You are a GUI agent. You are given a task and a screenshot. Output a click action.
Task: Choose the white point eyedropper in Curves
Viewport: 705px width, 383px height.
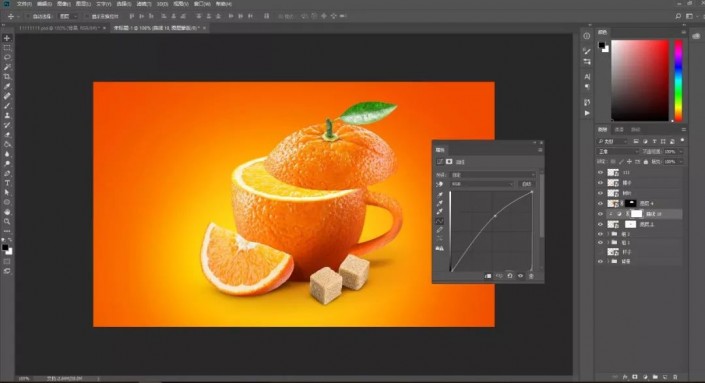(440, 212)
